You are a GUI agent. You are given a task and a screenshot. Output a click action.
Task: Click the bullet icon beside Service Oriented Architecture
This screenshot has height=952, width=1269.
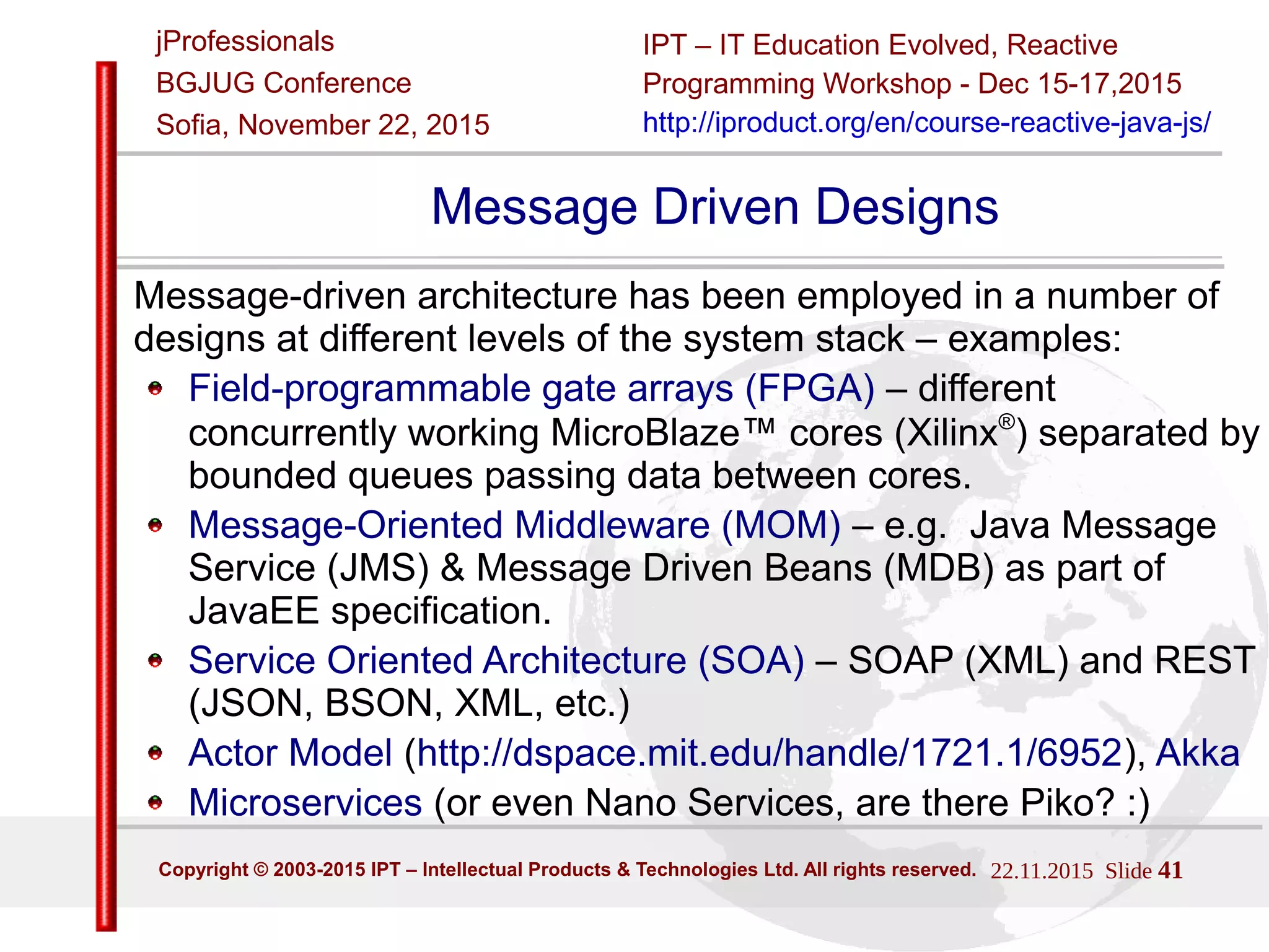(155, 660)
